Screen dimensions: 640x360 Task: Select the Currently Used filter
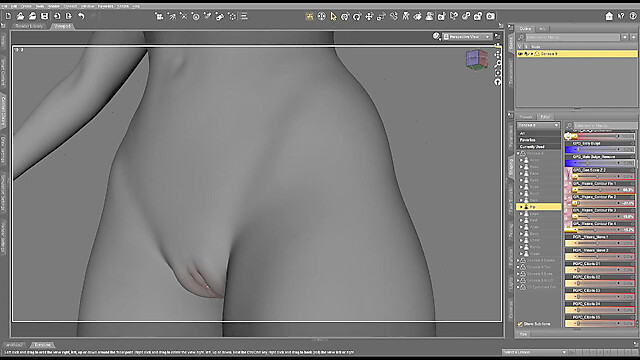click(539, 147)
